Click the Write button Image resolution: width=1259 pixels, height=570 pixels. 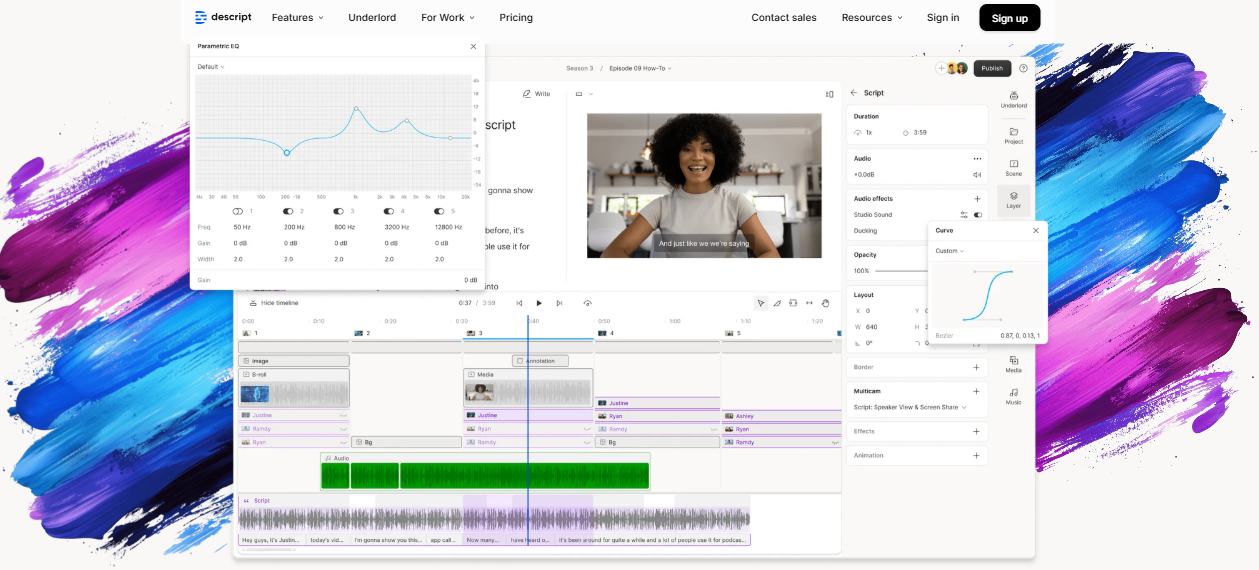pos(537,94)
